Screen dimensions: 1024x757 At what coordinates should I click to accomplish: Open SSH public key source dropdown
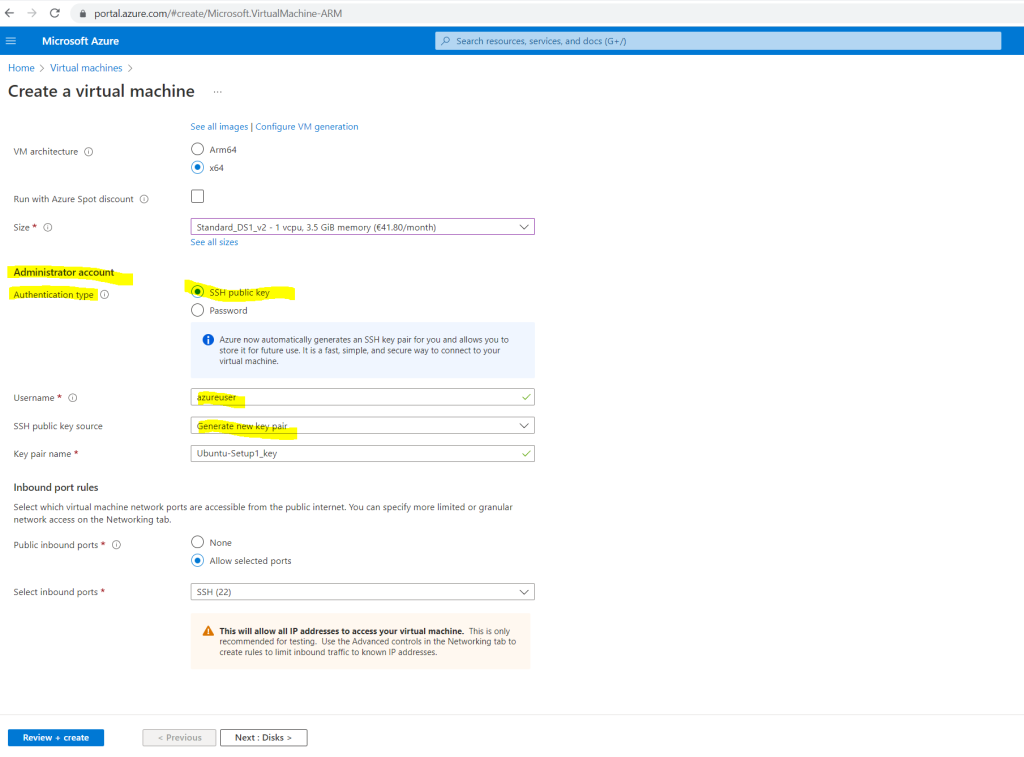point(362,426)
